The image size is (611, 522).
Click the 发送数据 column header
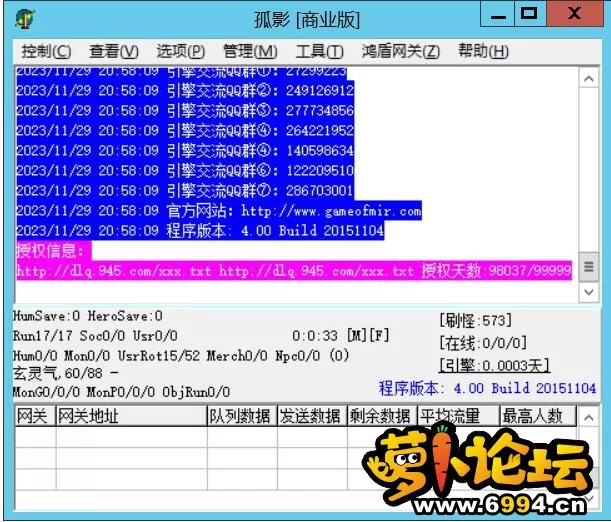coord(312,416)
